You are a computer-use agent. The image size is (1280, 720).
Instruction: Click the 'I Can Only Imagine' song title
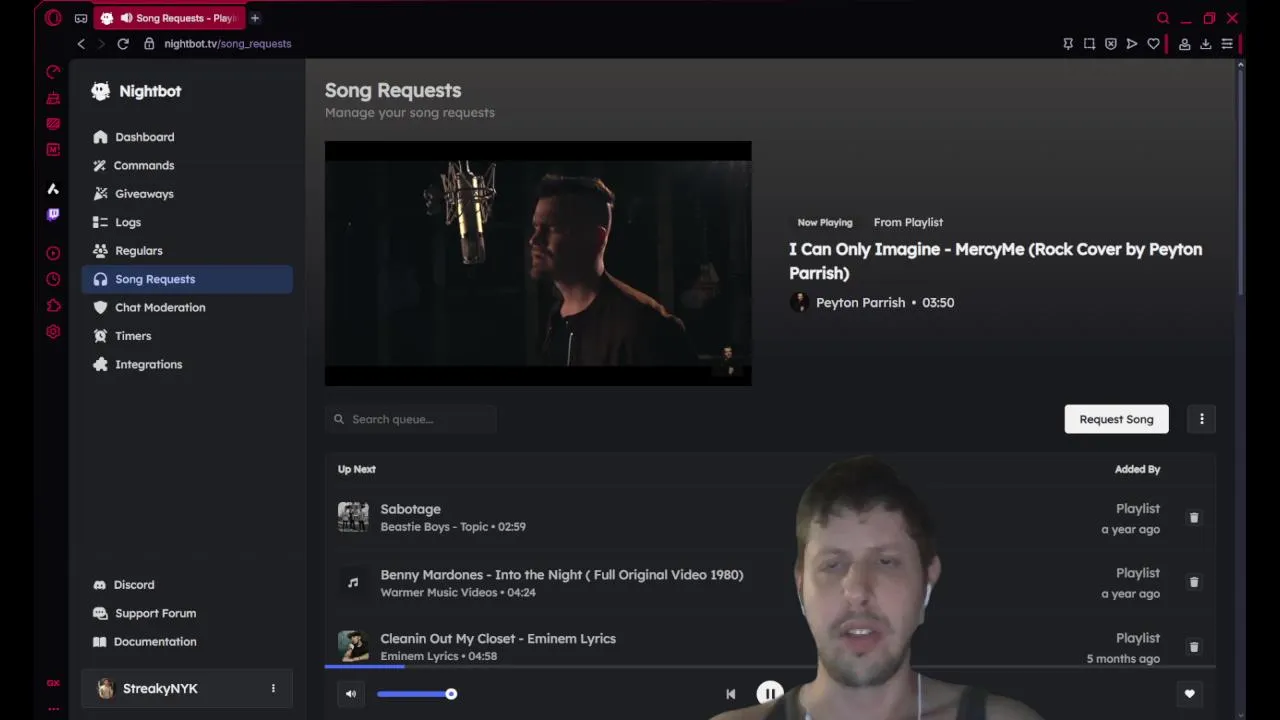(x=995, y=261)
